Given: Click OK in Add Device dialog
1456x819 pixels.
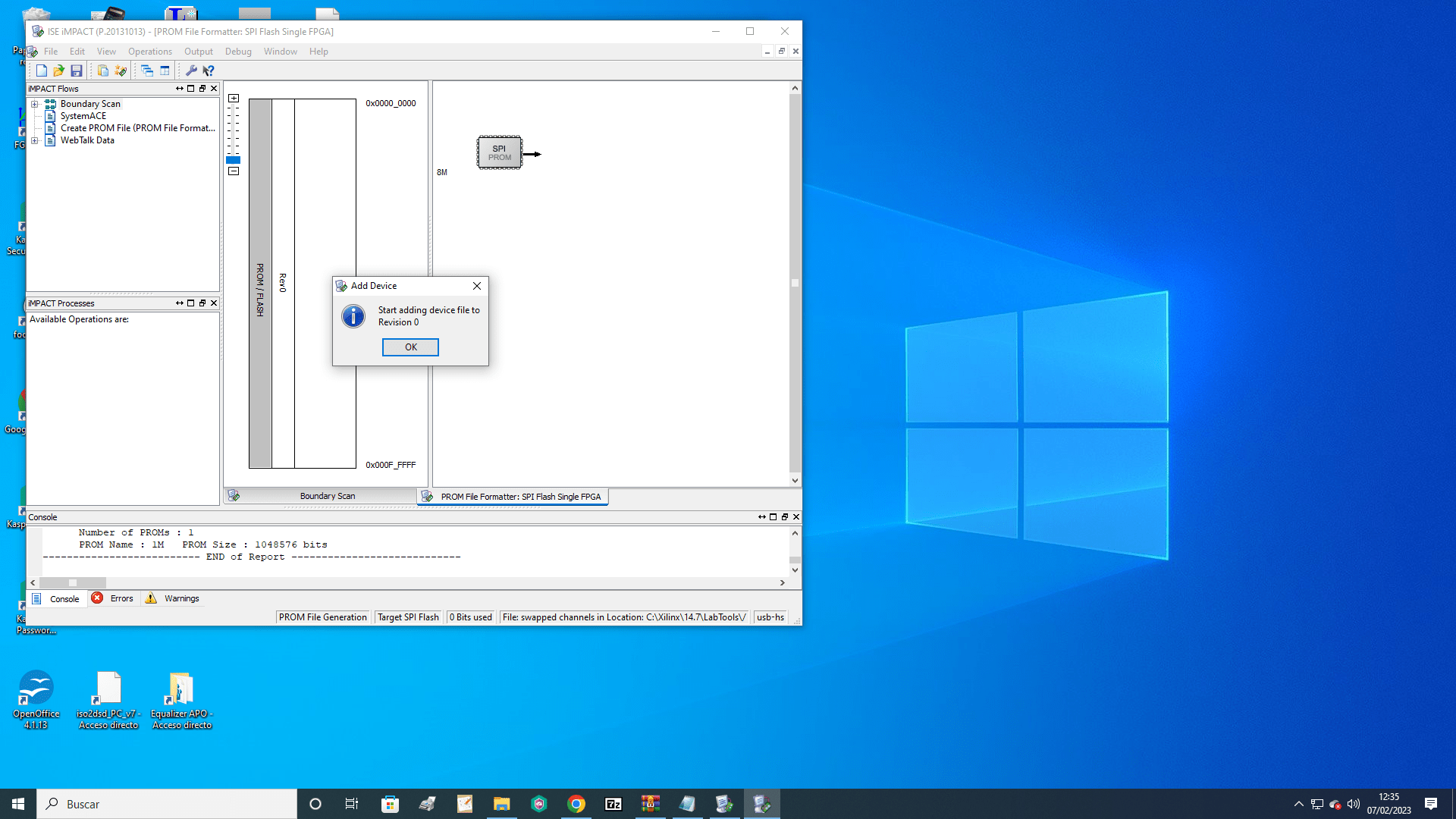Looking at the screenshot, I should 410,347.
